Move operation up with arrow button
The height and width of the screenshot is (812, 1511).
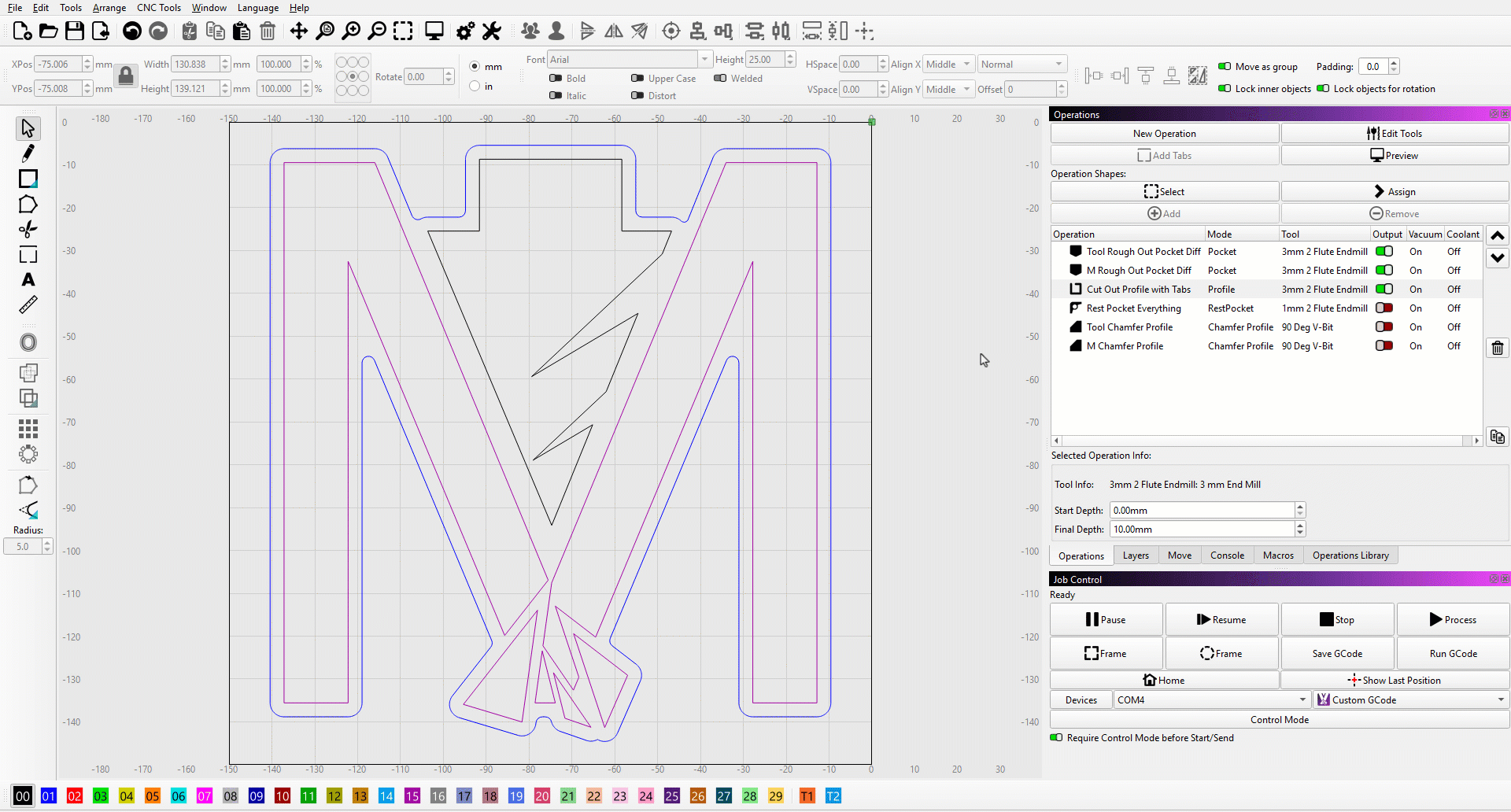(1497, 235)
